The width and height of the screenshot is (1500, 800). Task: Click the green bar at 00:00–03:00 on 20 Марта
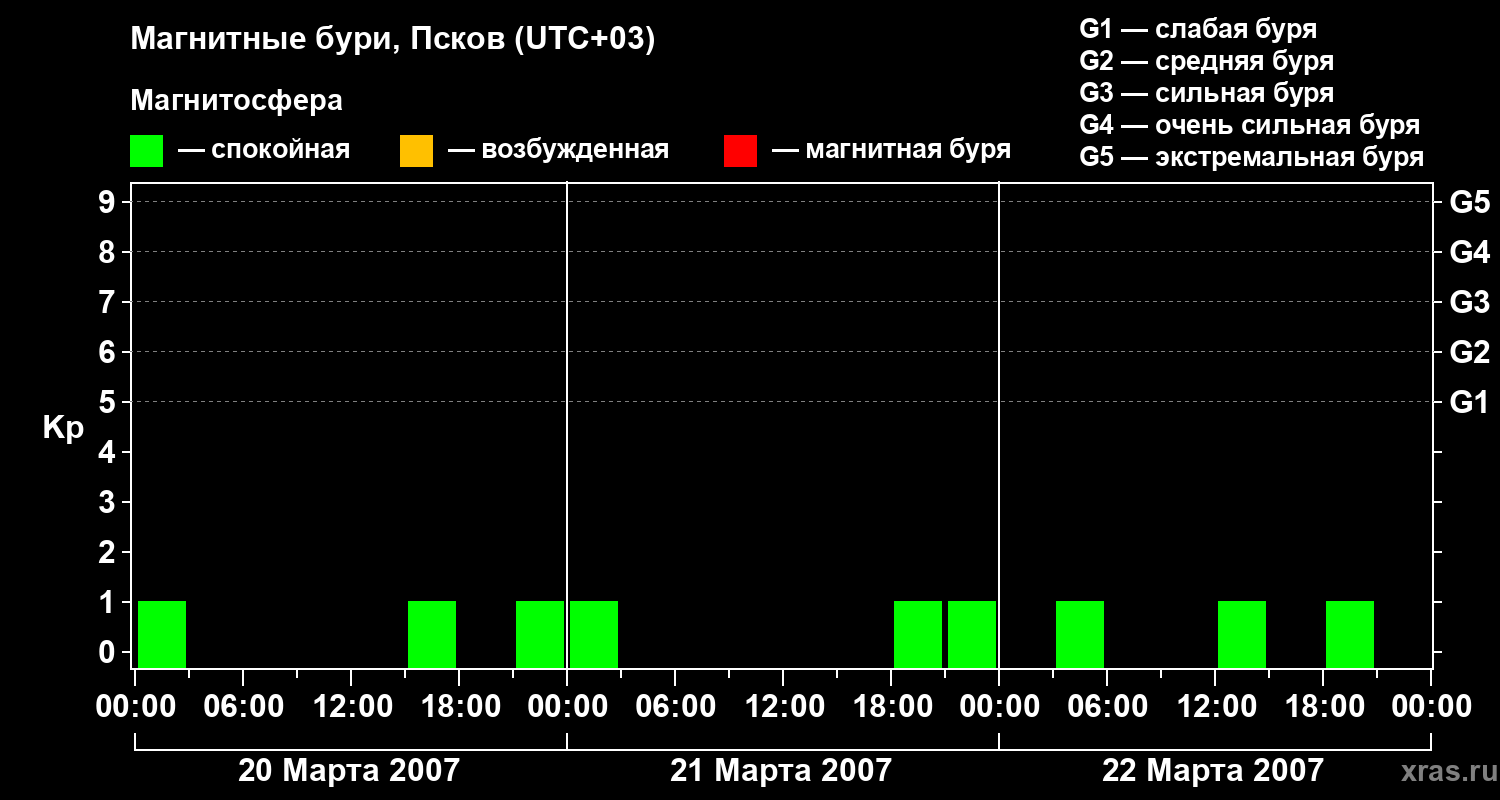(162, 635)
